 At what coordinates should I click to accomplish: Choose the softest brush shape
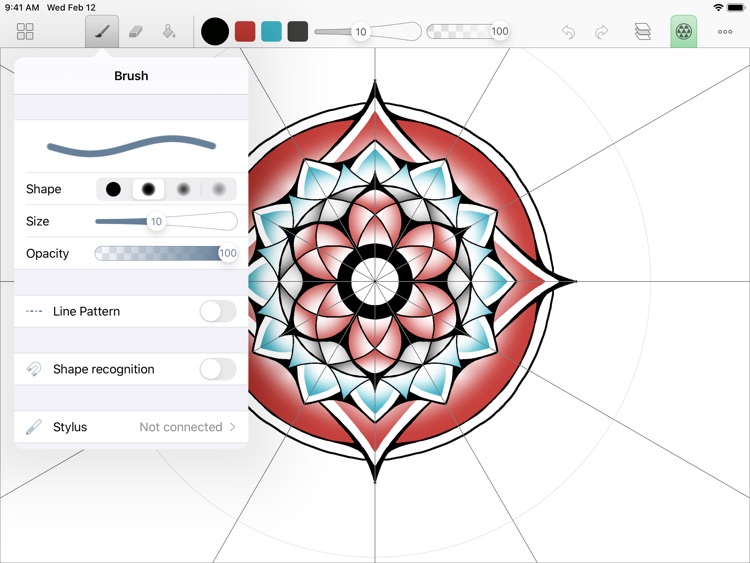tap(219, 189)
